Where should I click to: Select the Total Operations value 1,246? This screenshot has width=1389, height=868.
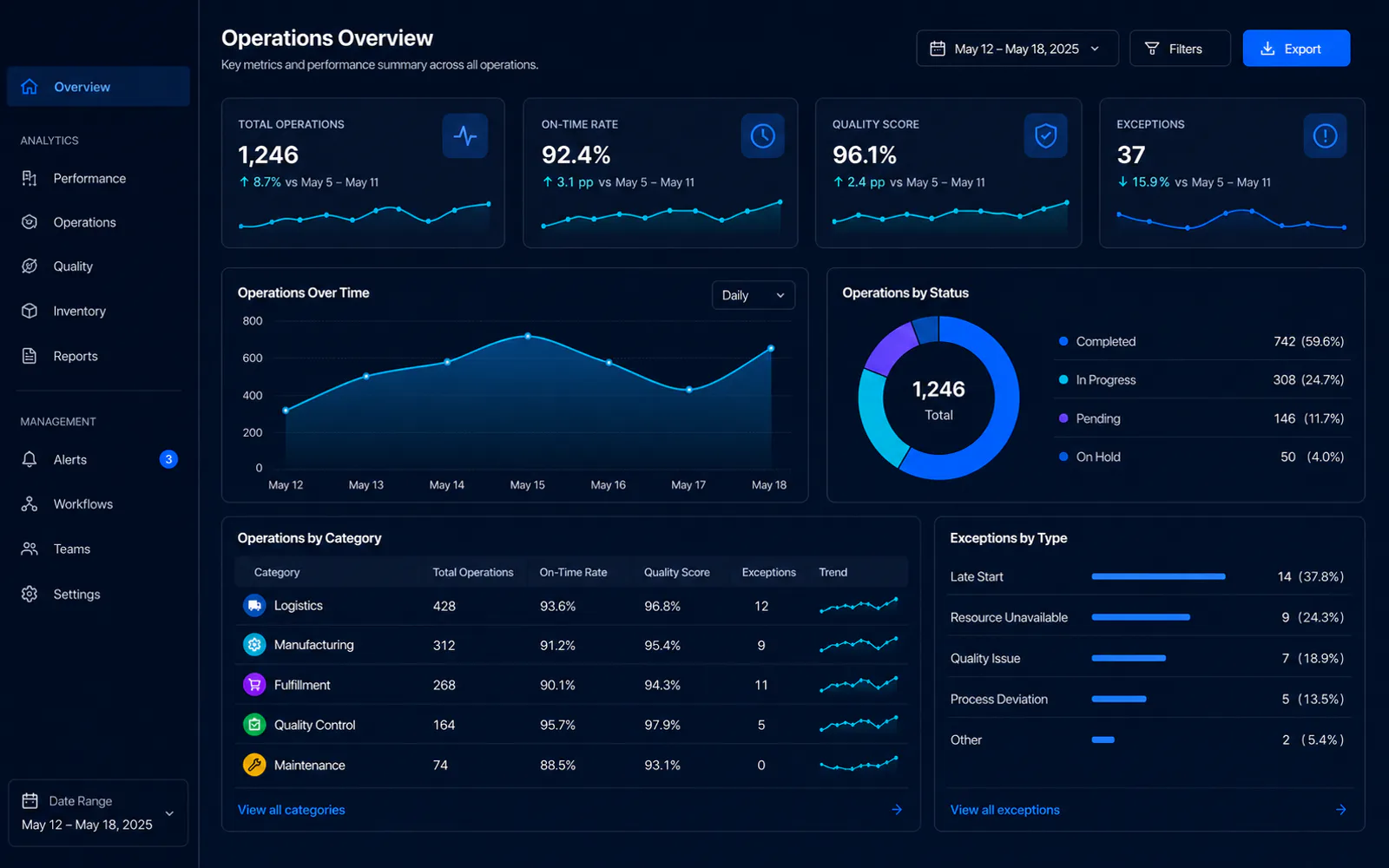268,155
